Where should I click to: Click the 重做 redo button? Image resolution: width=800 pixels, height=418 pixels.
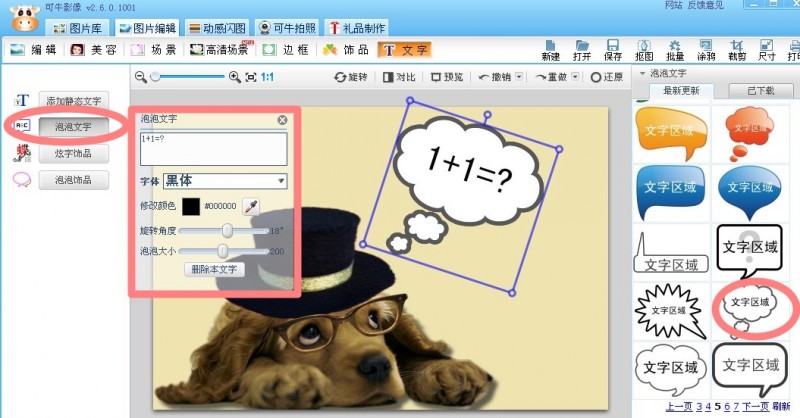click(551, 77)
